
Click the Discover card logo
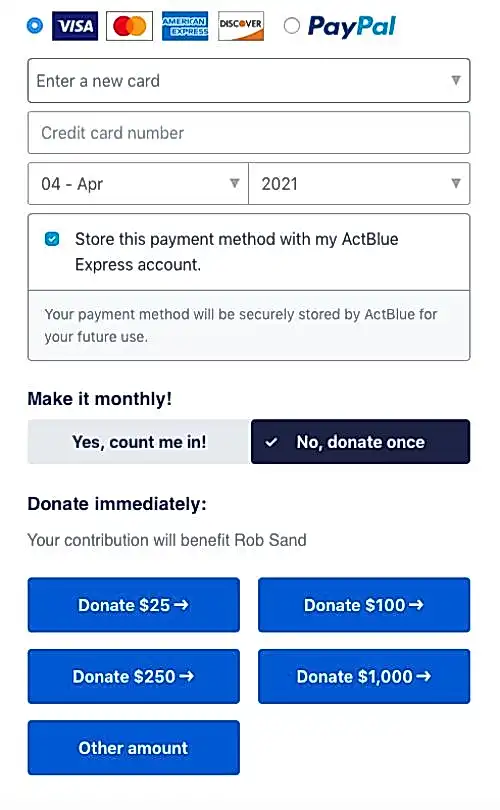tap(241, 26)
